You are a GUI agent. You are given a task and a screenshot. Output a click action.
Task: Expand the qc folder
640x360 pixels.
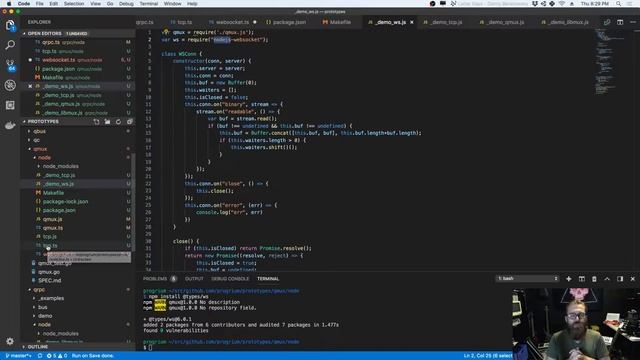[37, 140]
